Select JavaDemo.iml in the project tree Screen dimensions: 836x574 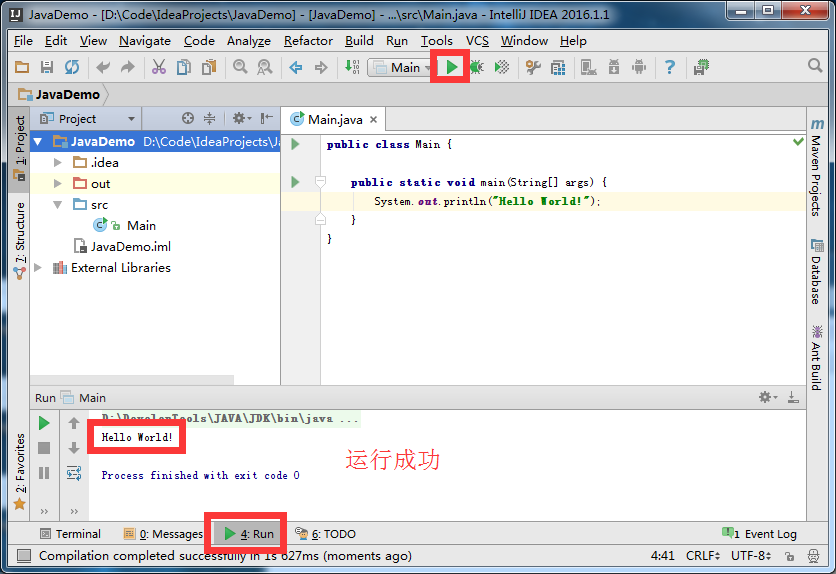click(x=130, y=247)
